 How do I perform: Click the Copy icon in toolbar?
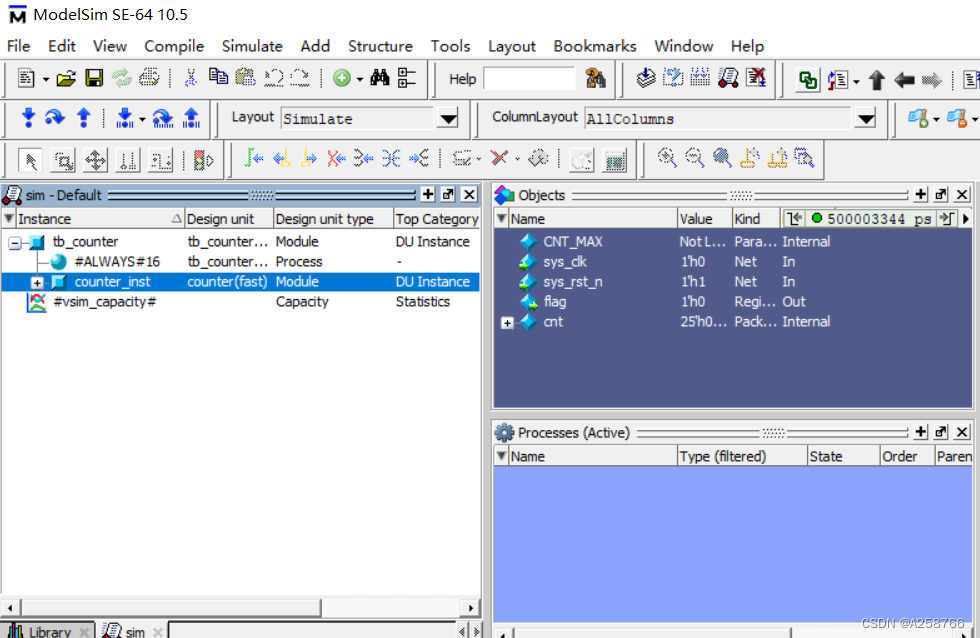point(218,77)
